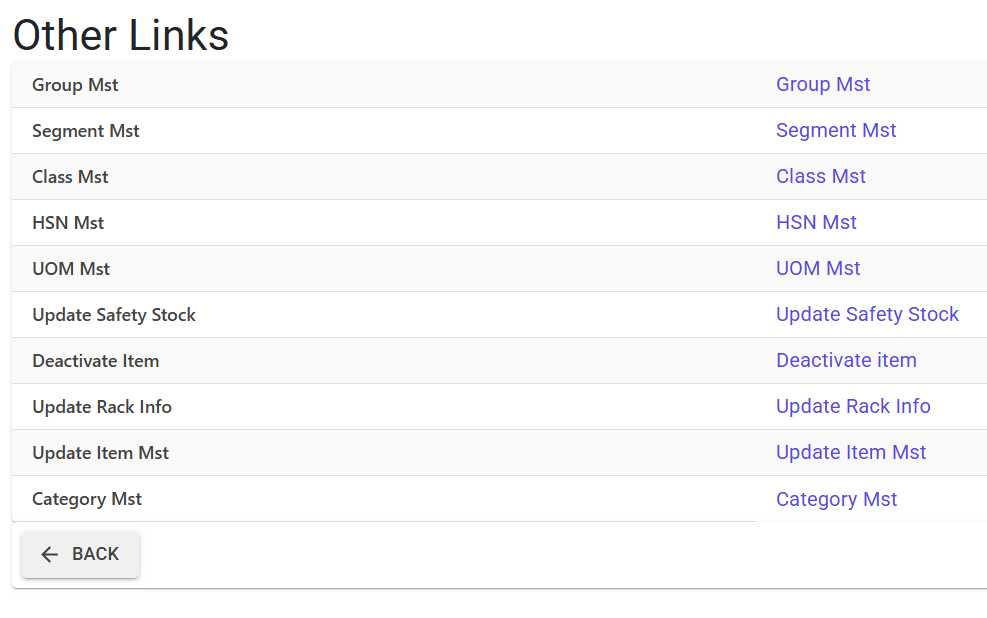Select the Update Rack Info row label
The height and width of the screenshot is (618, 987).
click(102, 407)
